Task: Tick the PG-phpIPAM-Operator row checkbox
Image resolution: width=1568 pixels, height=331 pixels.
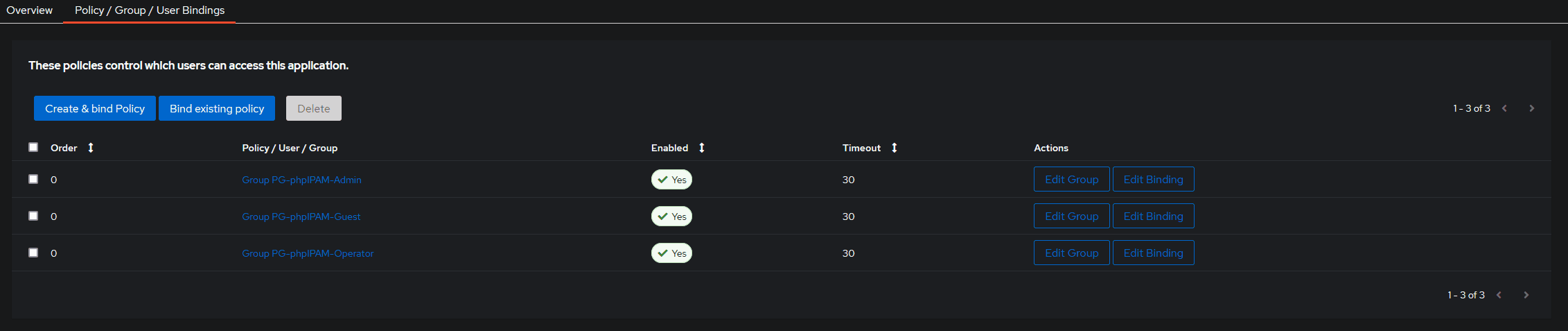Action: coord(33,253)
